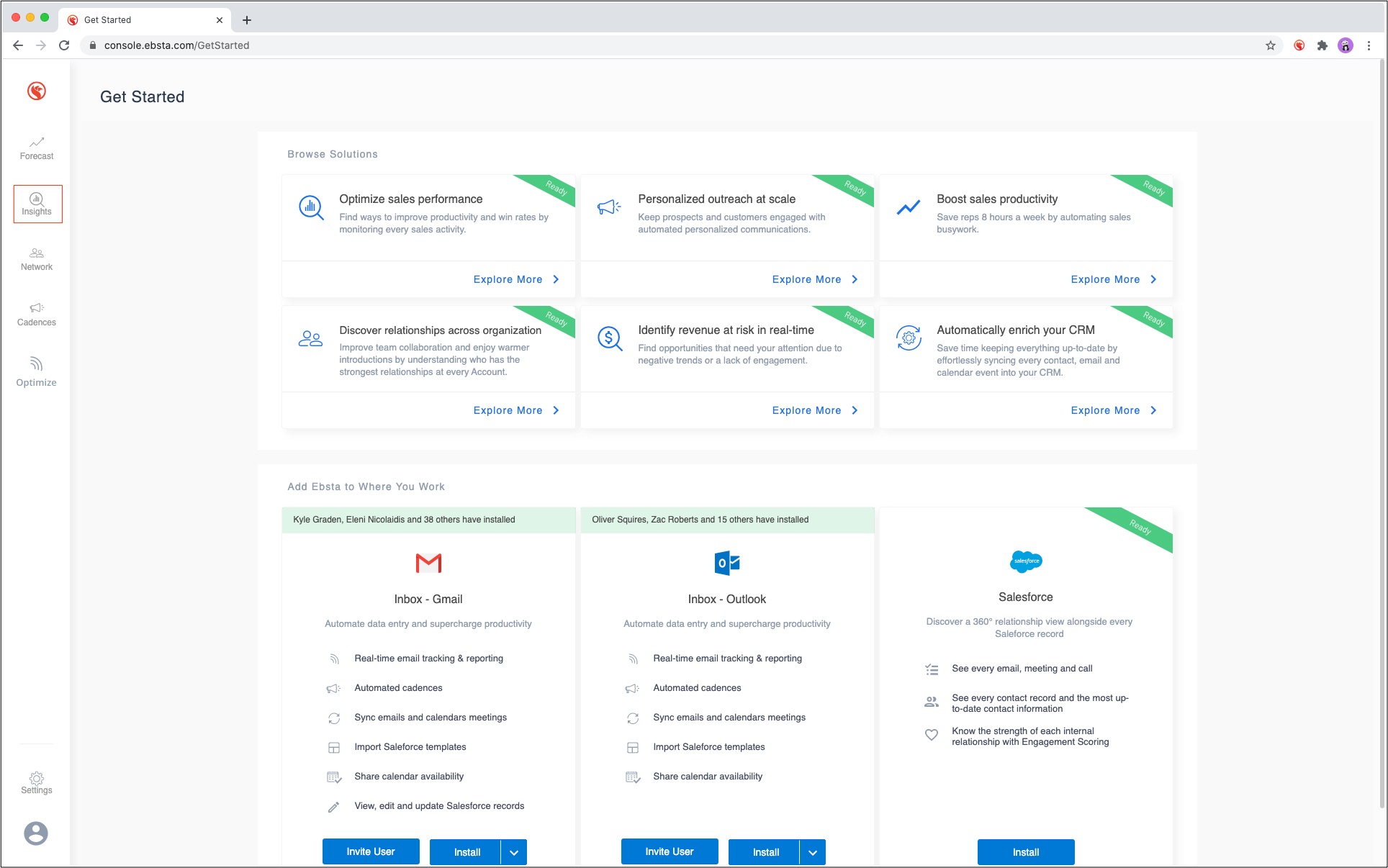The width and height of the screenshot is (1388, 868).
Task: Click the Ebsta logo in sidebar
Action: (37, 91)
